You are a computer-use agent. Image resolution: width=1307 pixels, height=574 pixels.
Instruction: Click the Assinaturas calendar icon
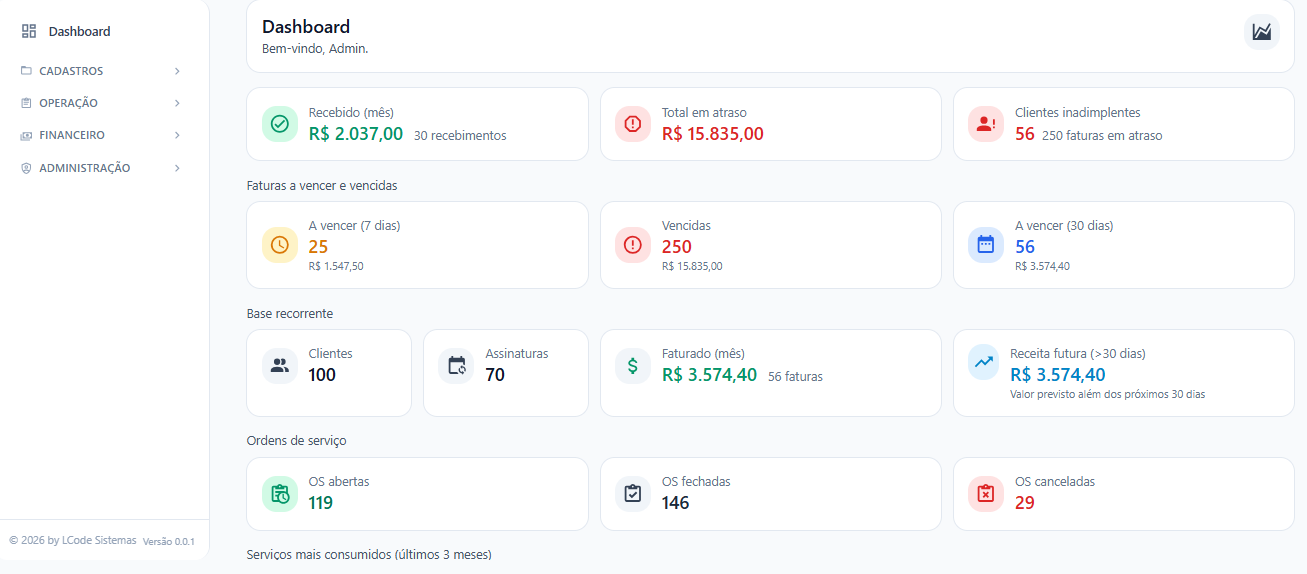pyautogui.click(x=457, y=366)
